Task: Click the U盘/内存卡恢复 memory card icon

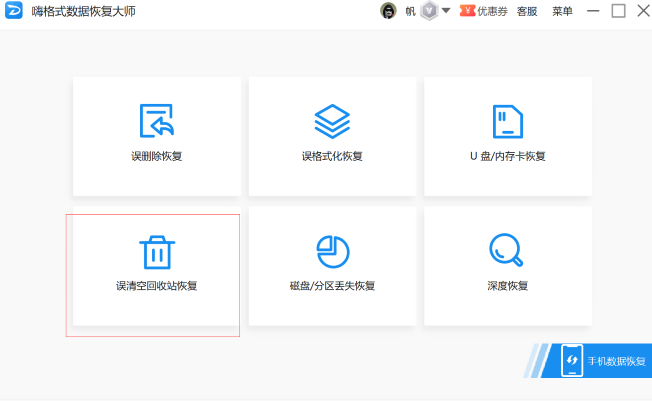Action: click(x=507, y=121)
